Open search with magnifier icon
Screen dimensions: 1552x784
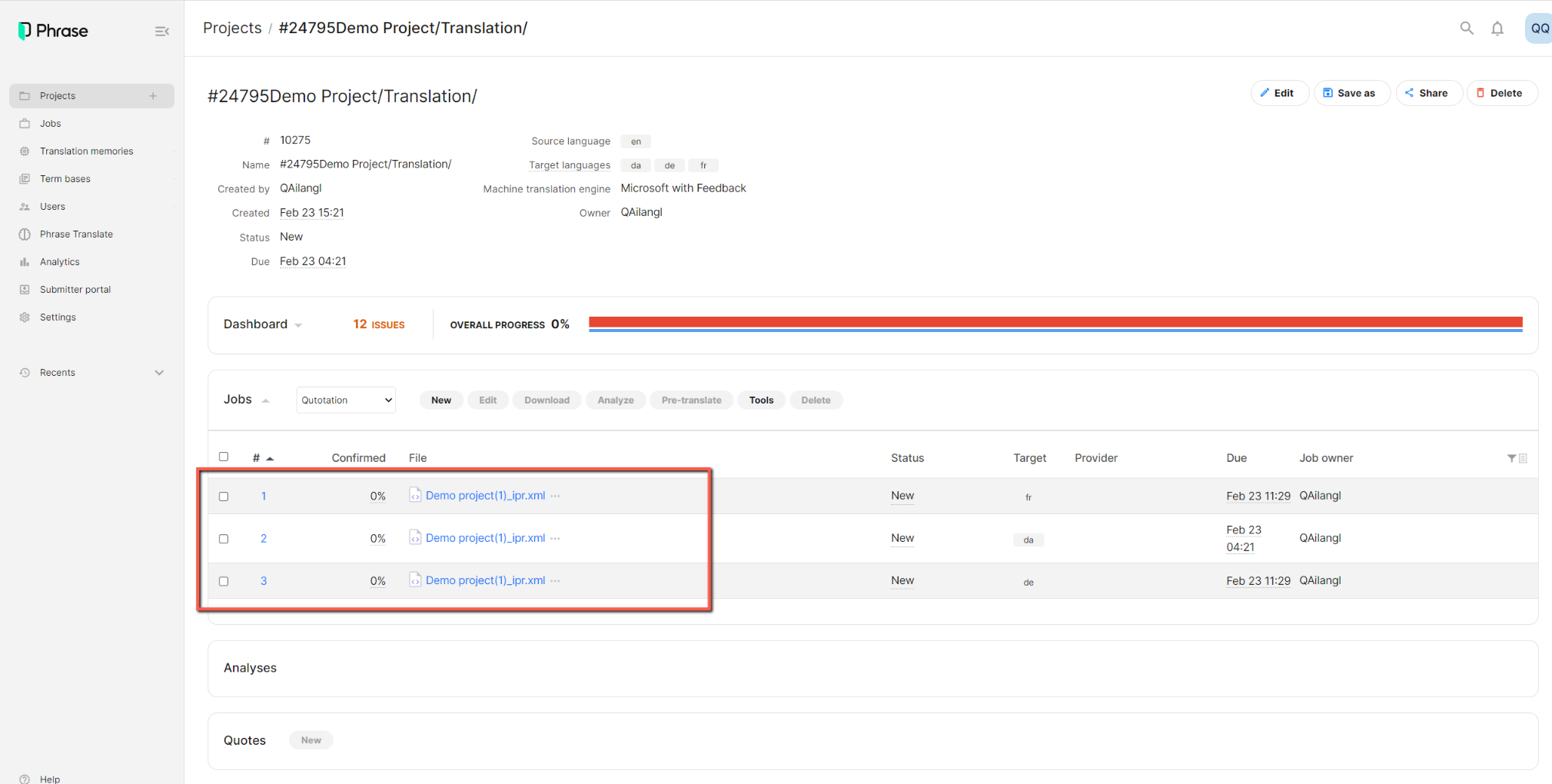point(1467,28)
